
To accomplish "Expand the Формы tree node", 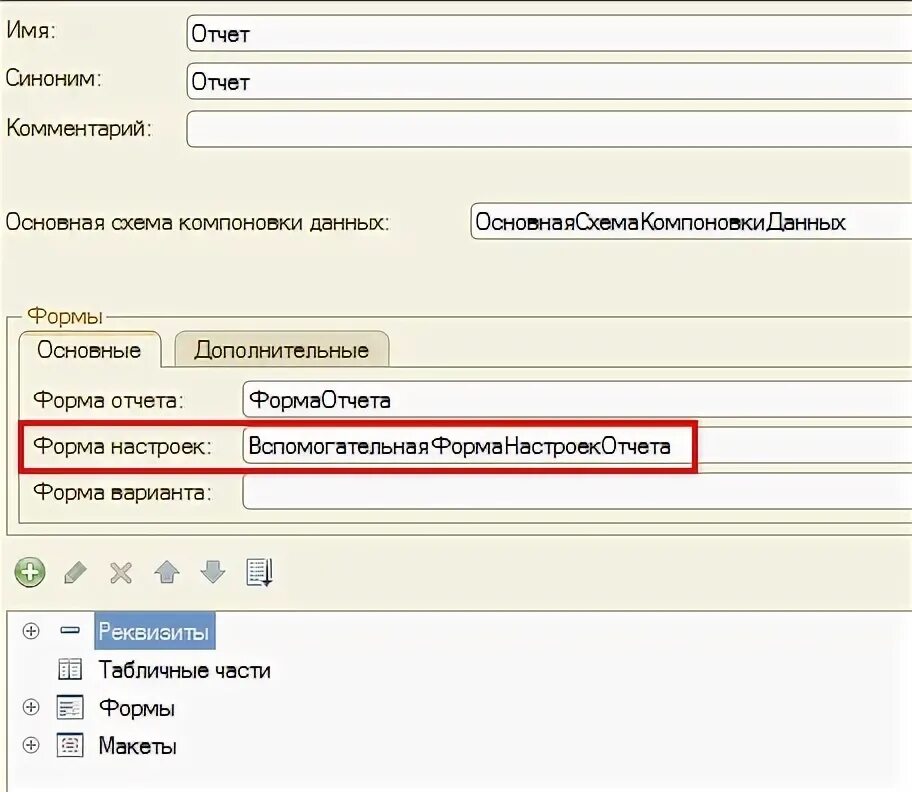I will [31, 707].
